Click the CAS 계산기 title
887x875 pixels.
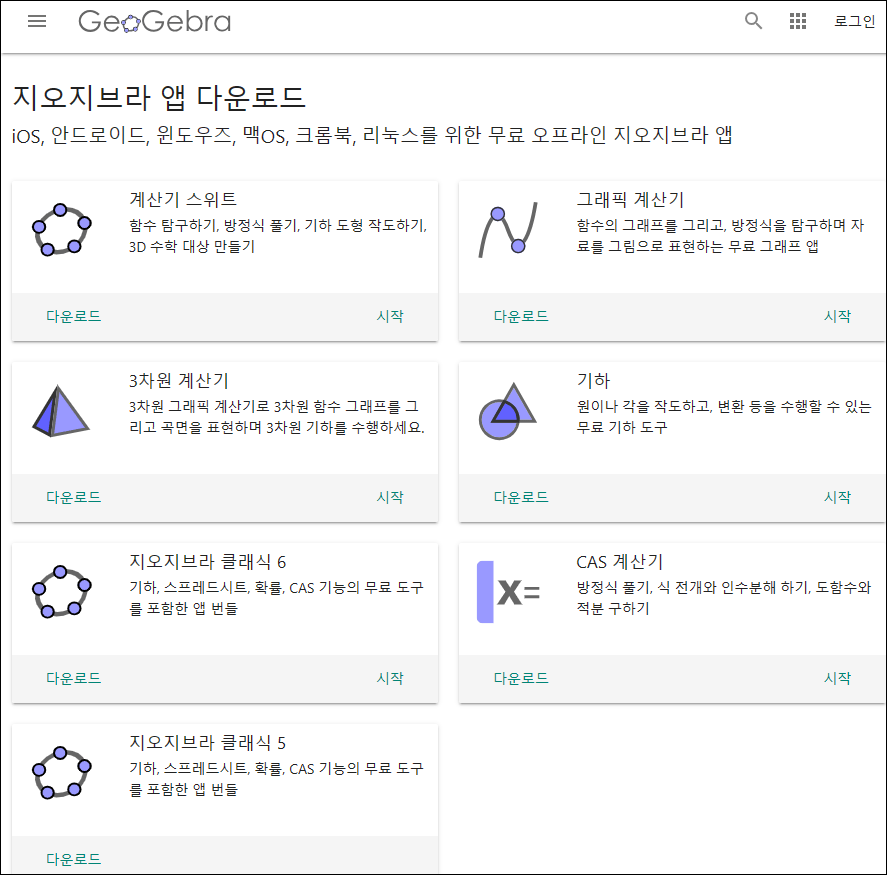tap(619, 562)
